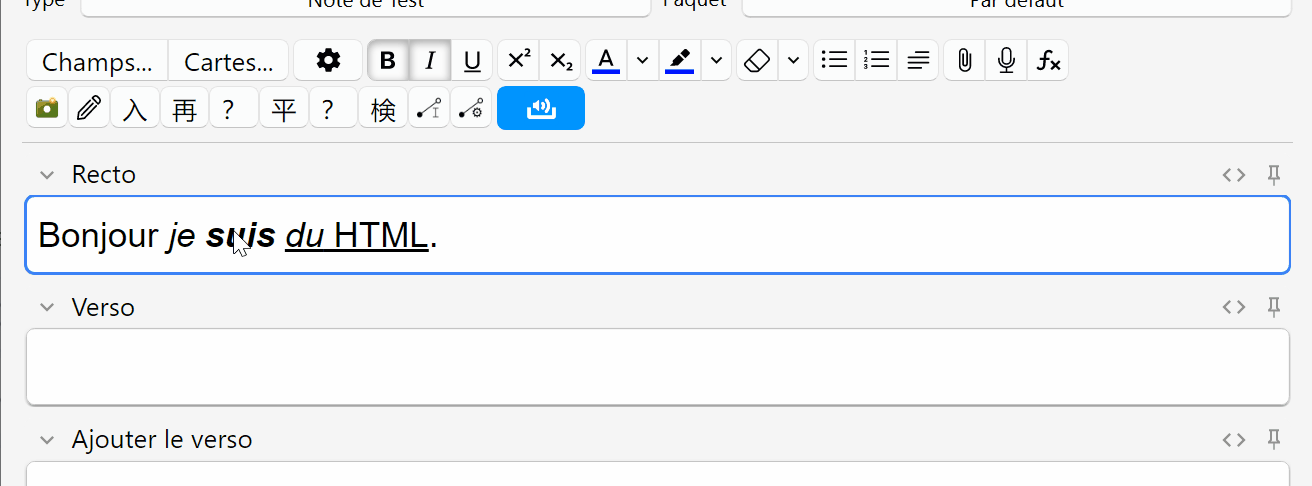Click the word "Bonjour" in Recto

pyautogui.click(x=98, y=236)
